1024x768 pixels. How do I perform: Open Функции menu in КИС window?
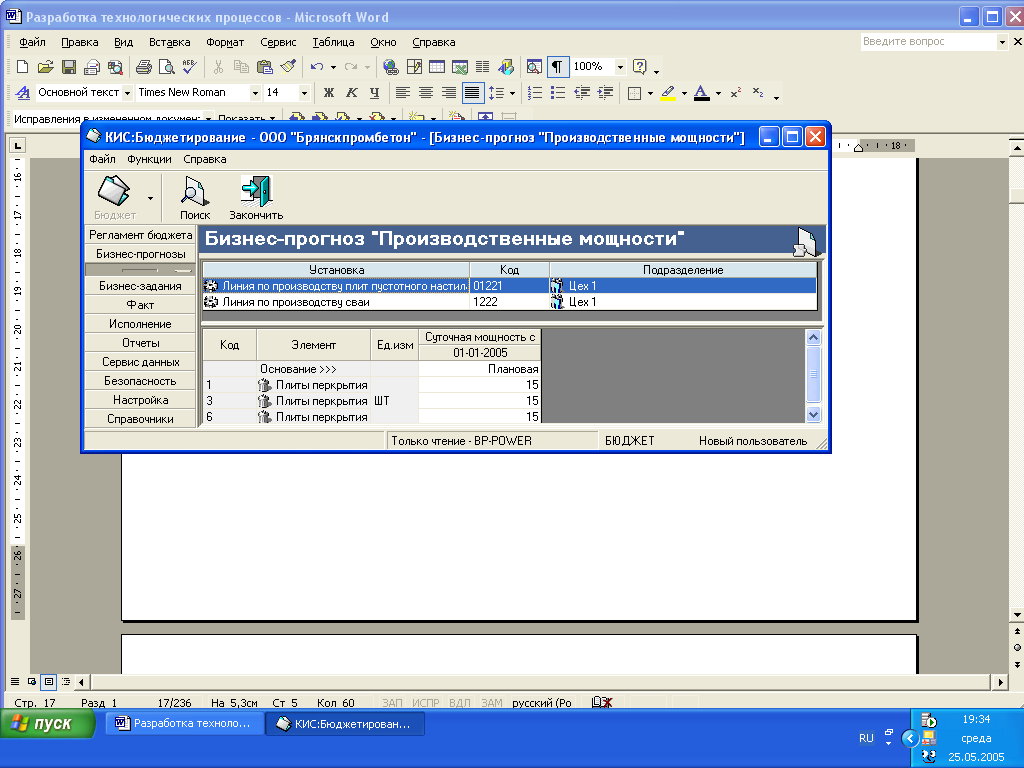pos(150,159)
